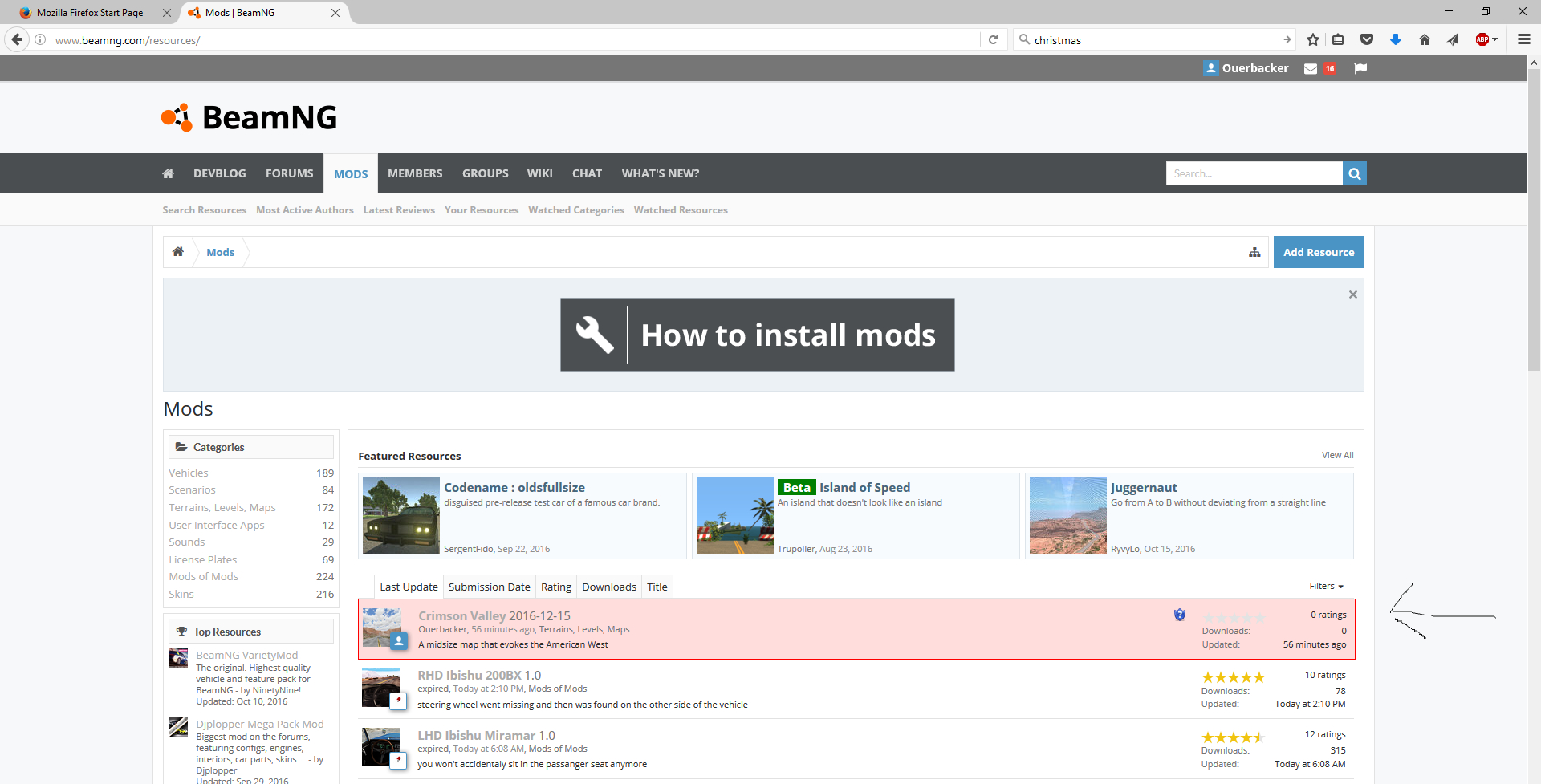Click the paper-plane send tab icon
Screen dimensions: 1541x784
pyautogui.click(x=1453, y=39)
